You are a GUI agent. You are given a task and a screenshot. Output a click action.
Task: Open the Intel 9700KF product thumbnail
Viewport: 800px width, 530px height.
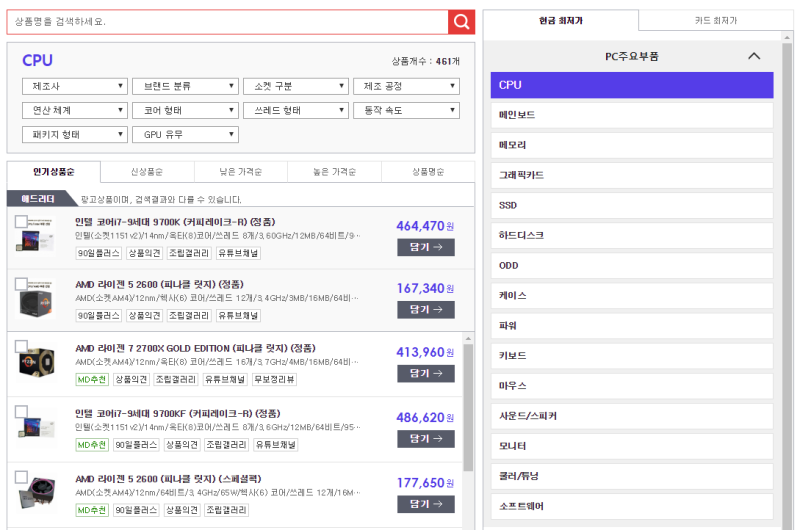click(x=36, y=426)
